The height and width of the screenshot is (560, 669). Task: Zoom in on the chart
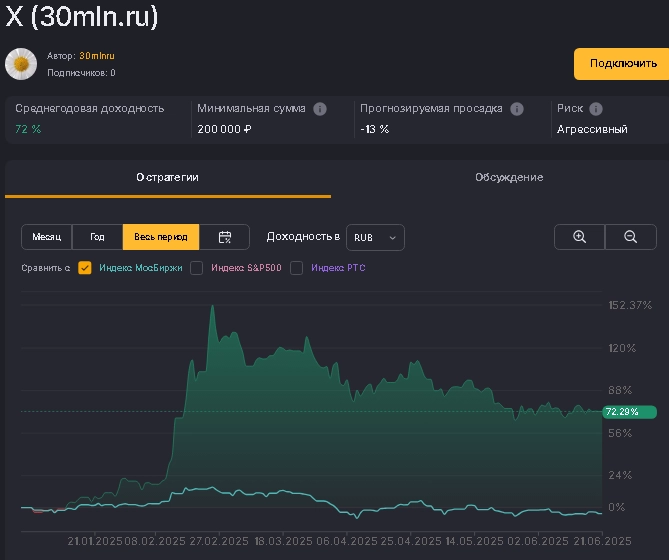[579, 237]
